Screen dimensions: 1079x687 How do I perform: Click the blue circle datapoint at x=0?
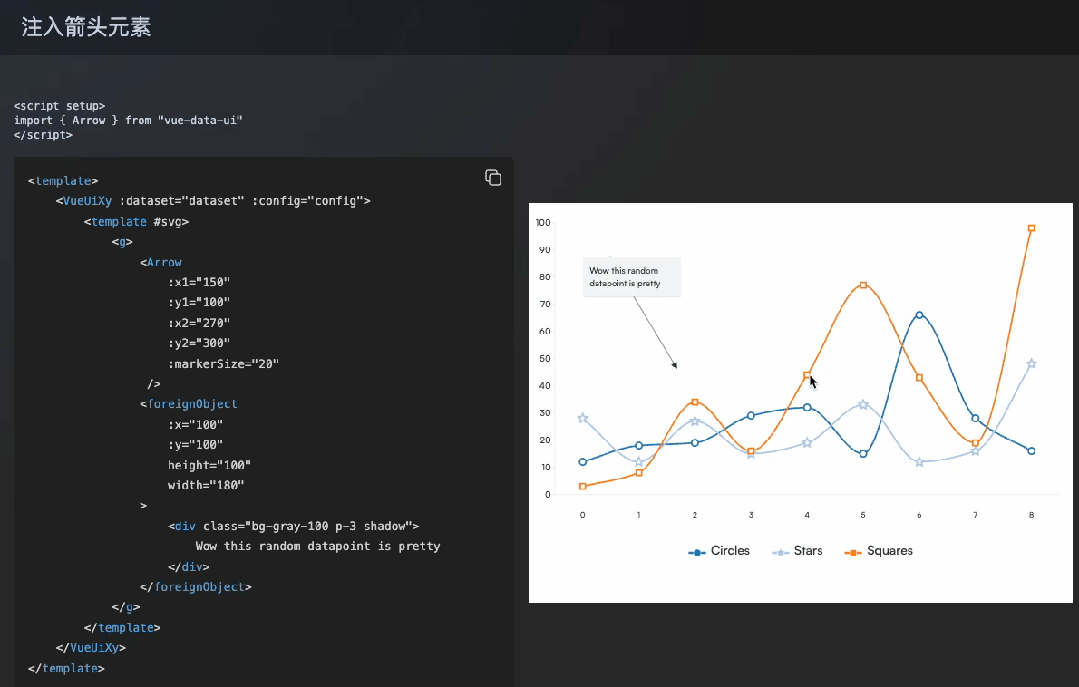(583, 462)
